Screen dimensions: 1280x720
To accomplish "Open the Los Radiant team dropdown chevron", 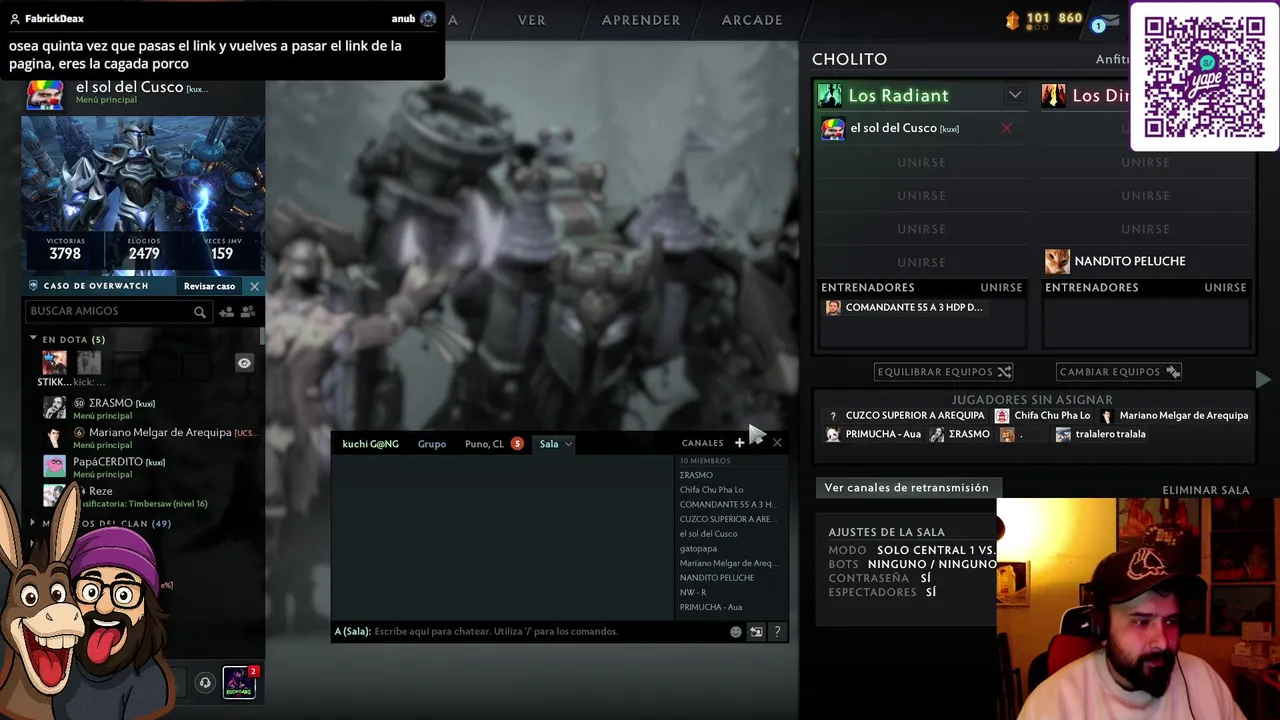I will [1015, 95].
